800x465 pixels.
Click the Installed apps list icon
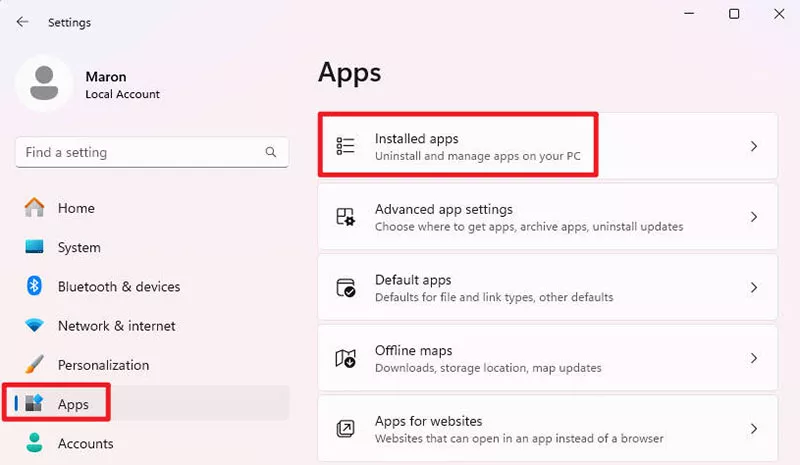(x=345, y=146)
